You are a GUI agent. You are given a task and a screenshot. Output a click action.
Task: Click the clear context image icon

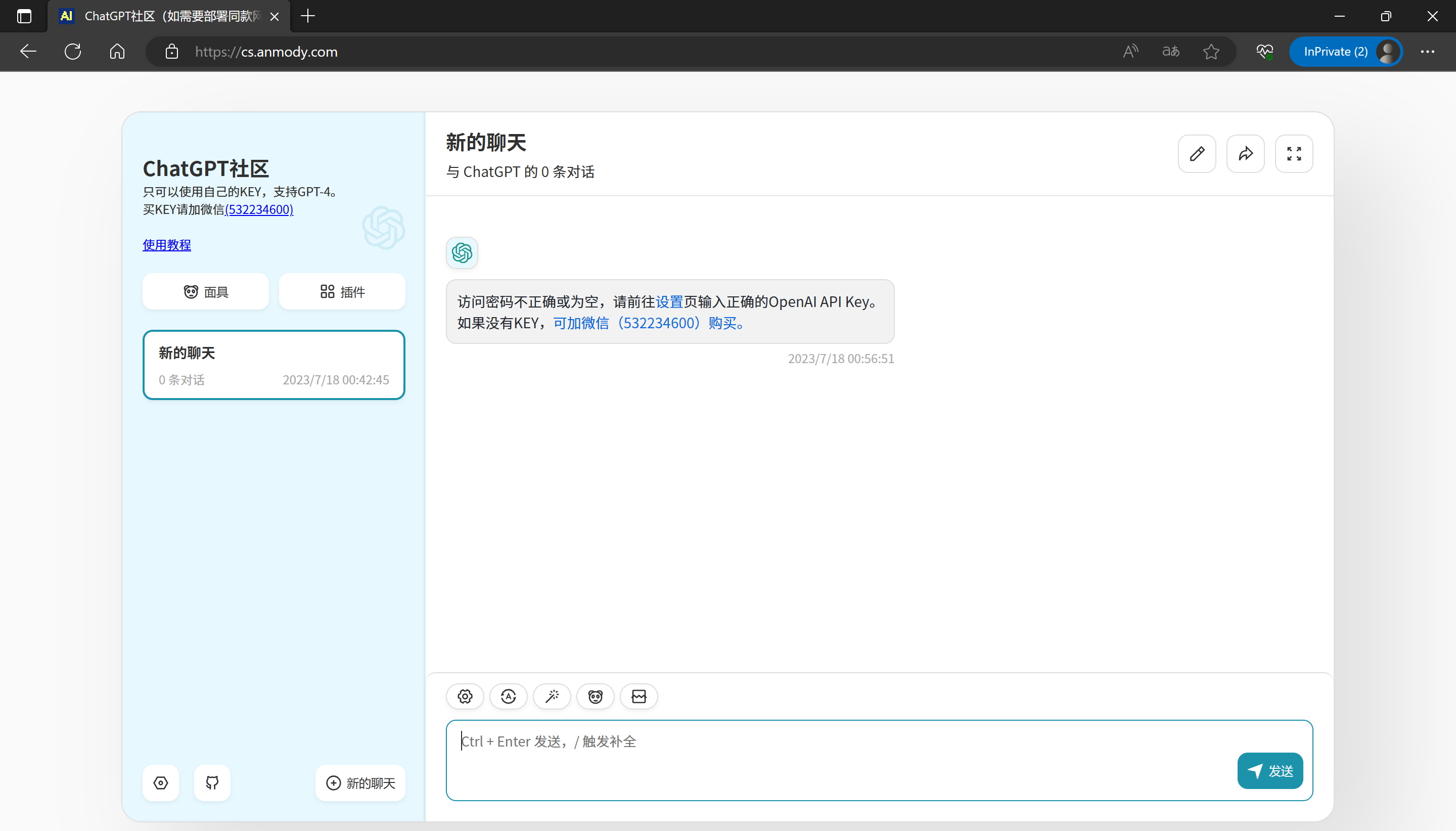639,696
